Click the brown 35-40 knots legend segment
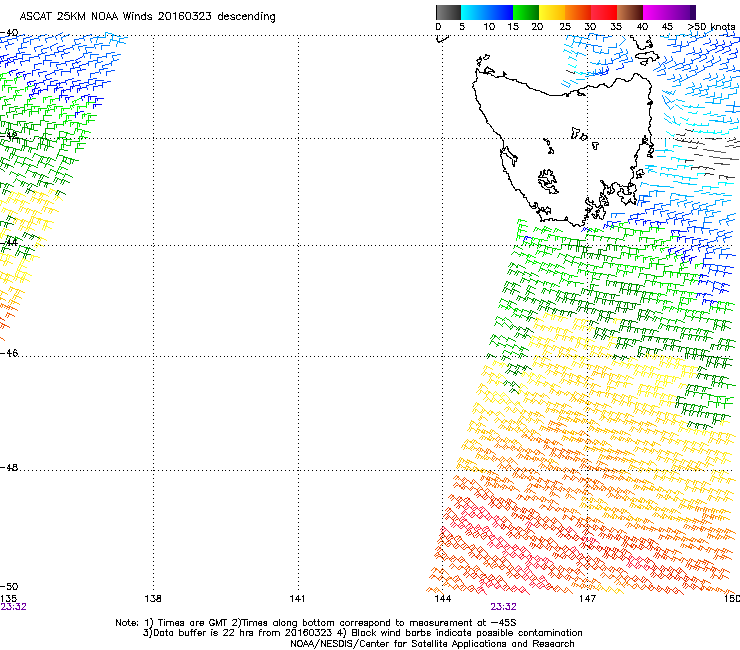 click(630, 12)
